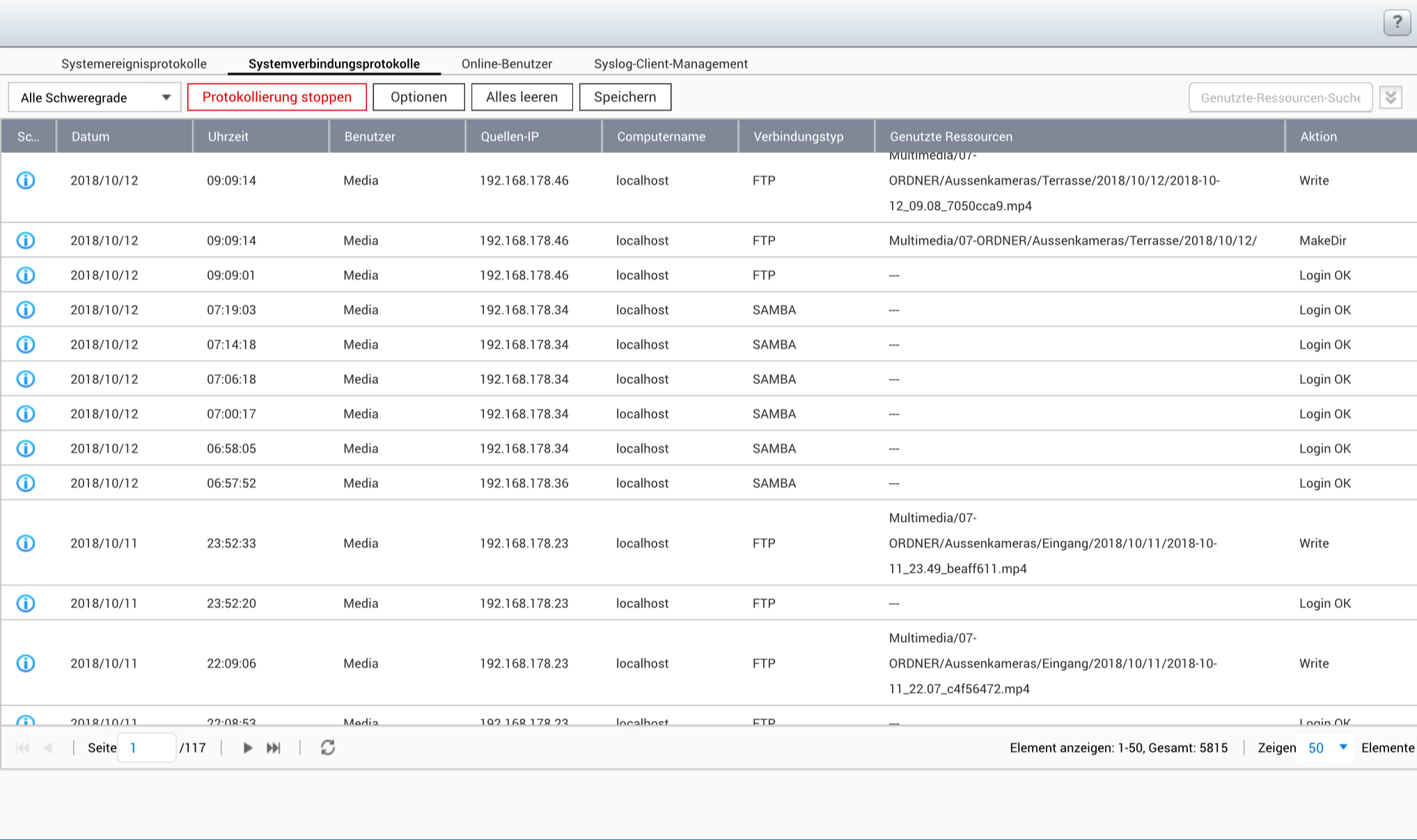Screen dimensions: 1417x840
Task: Focus the Genutzte-Ressourcen-Suche search field
Action: tap(1280, 97)
